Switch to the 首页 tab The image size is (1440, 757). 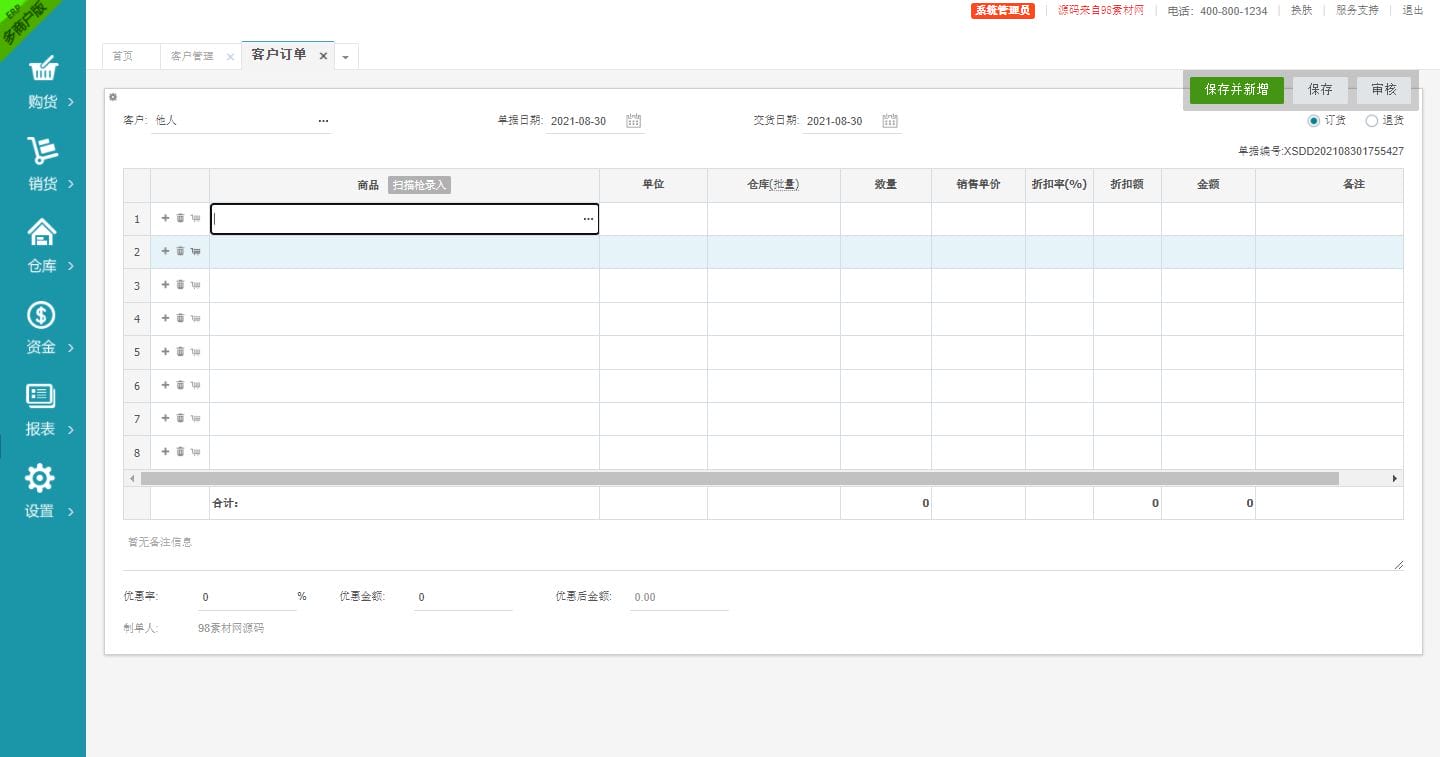pos(123,56)
